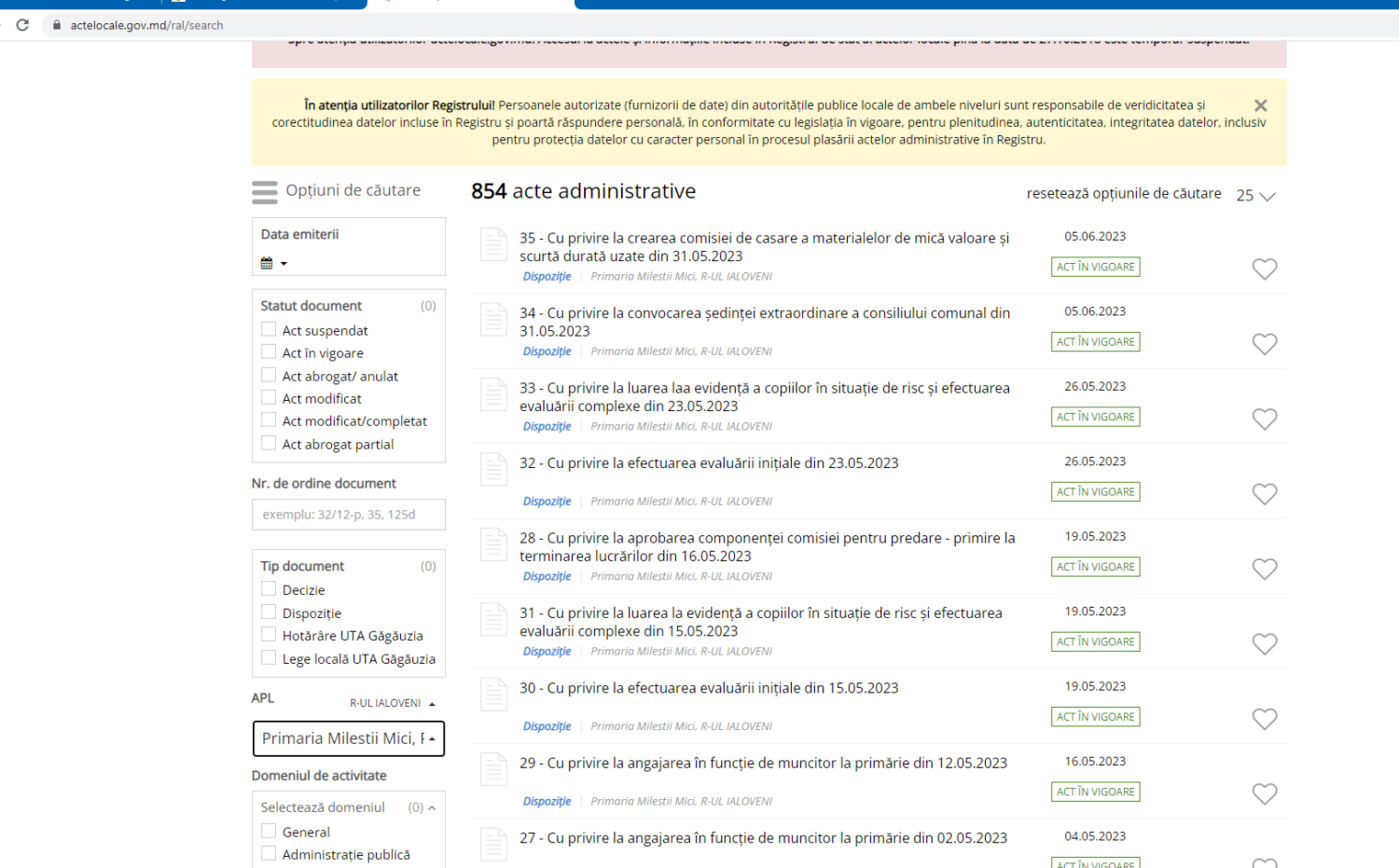
Task: Check the Act suspendat filter
Action: click(269, 329)
